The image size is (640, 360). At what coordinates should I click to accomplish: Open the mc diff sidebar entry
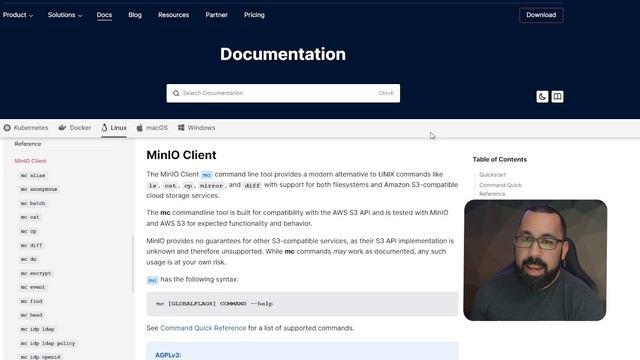(31, 245)
